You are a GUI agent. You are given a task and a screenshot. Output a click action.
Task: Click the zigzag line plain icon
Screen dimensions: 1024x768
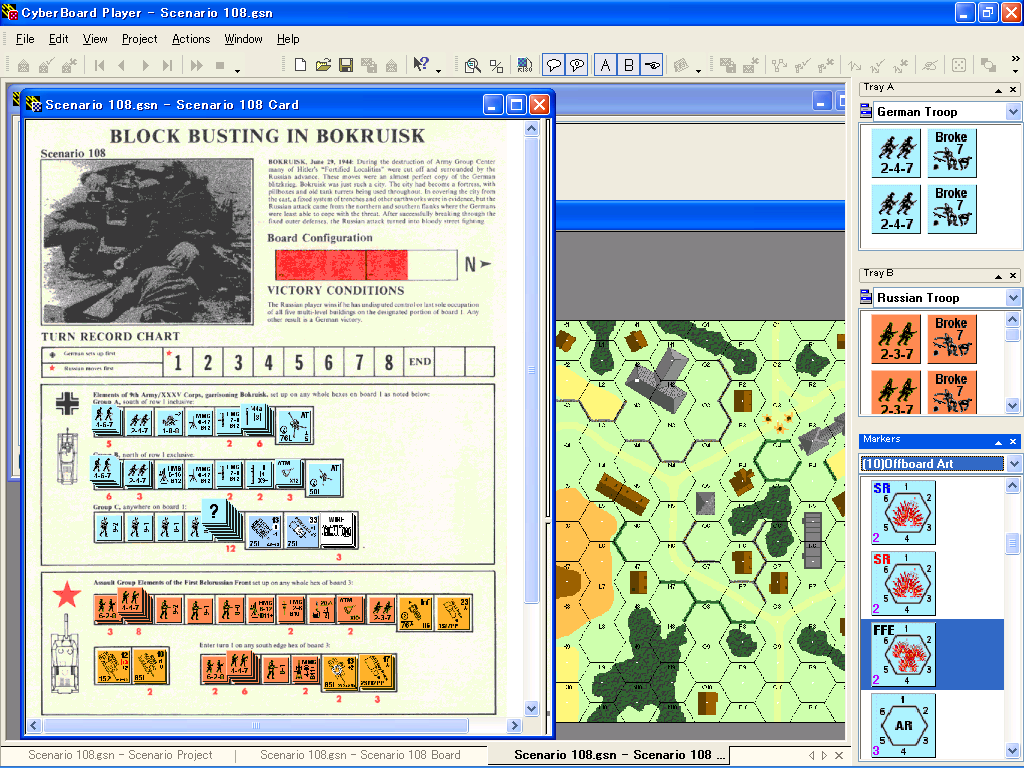(854, 65)
